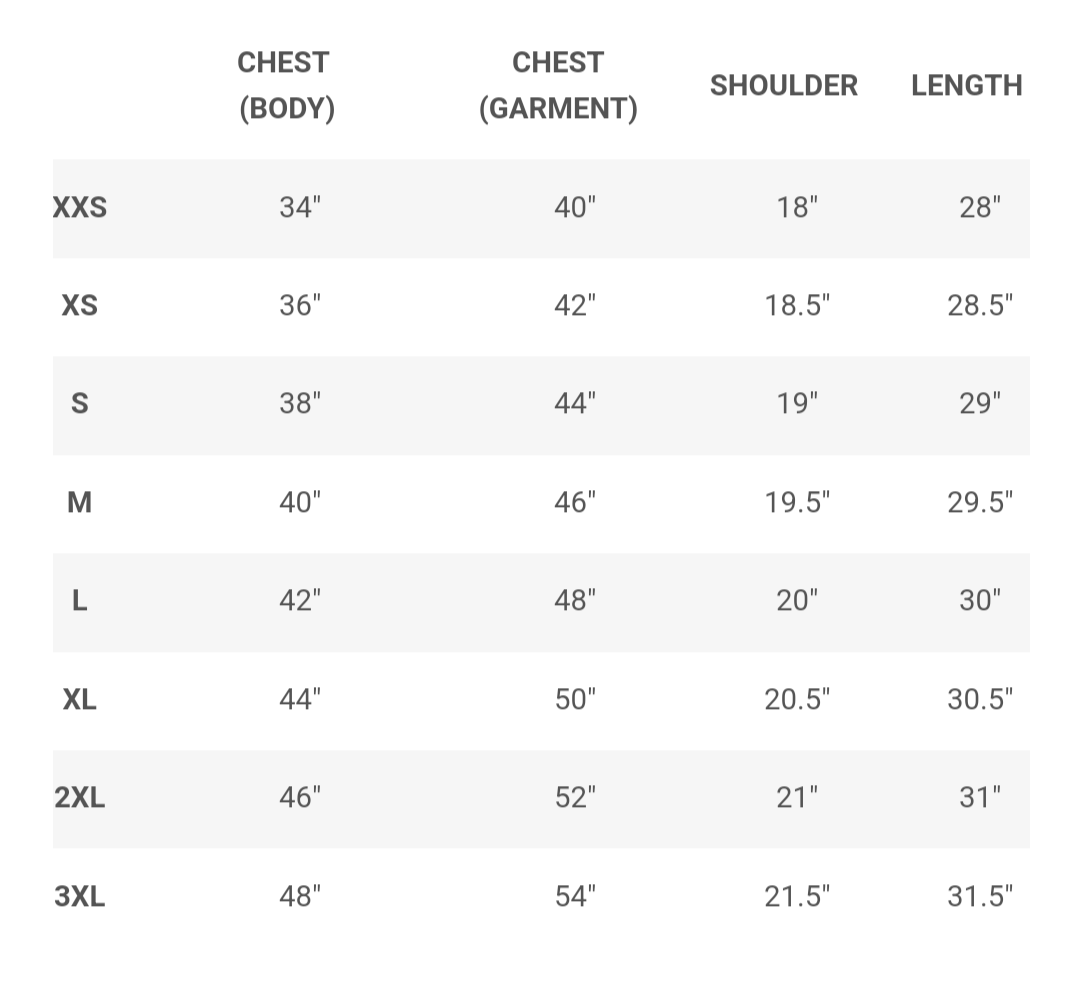Select the 54" garment chest value

click(575, 896)
